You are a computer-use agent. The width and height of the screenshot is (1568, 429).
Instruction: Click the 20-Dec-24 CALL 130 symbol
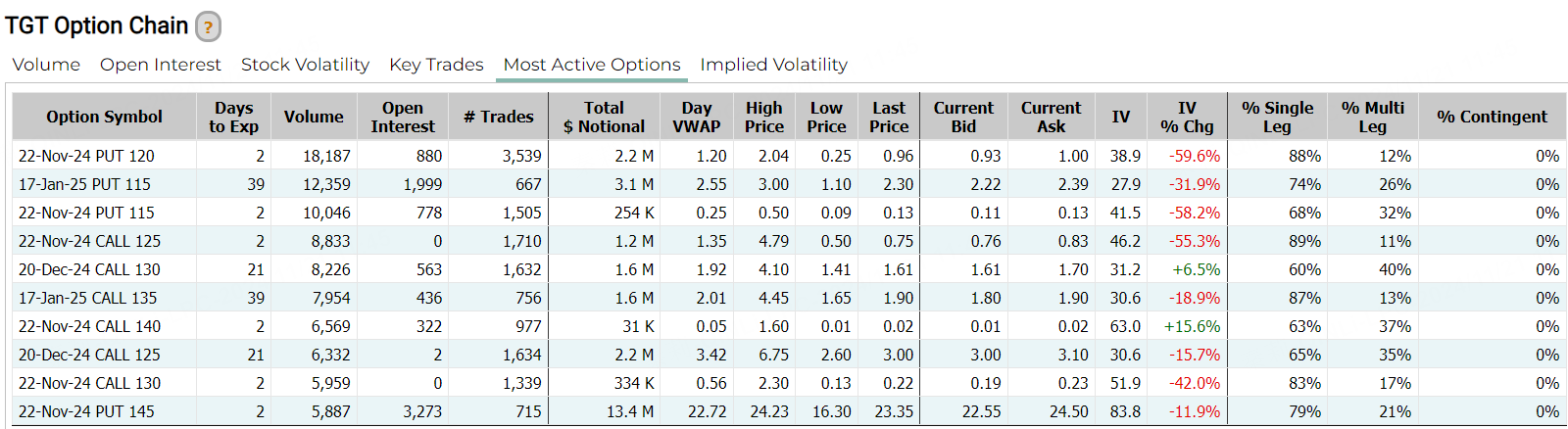89,269
